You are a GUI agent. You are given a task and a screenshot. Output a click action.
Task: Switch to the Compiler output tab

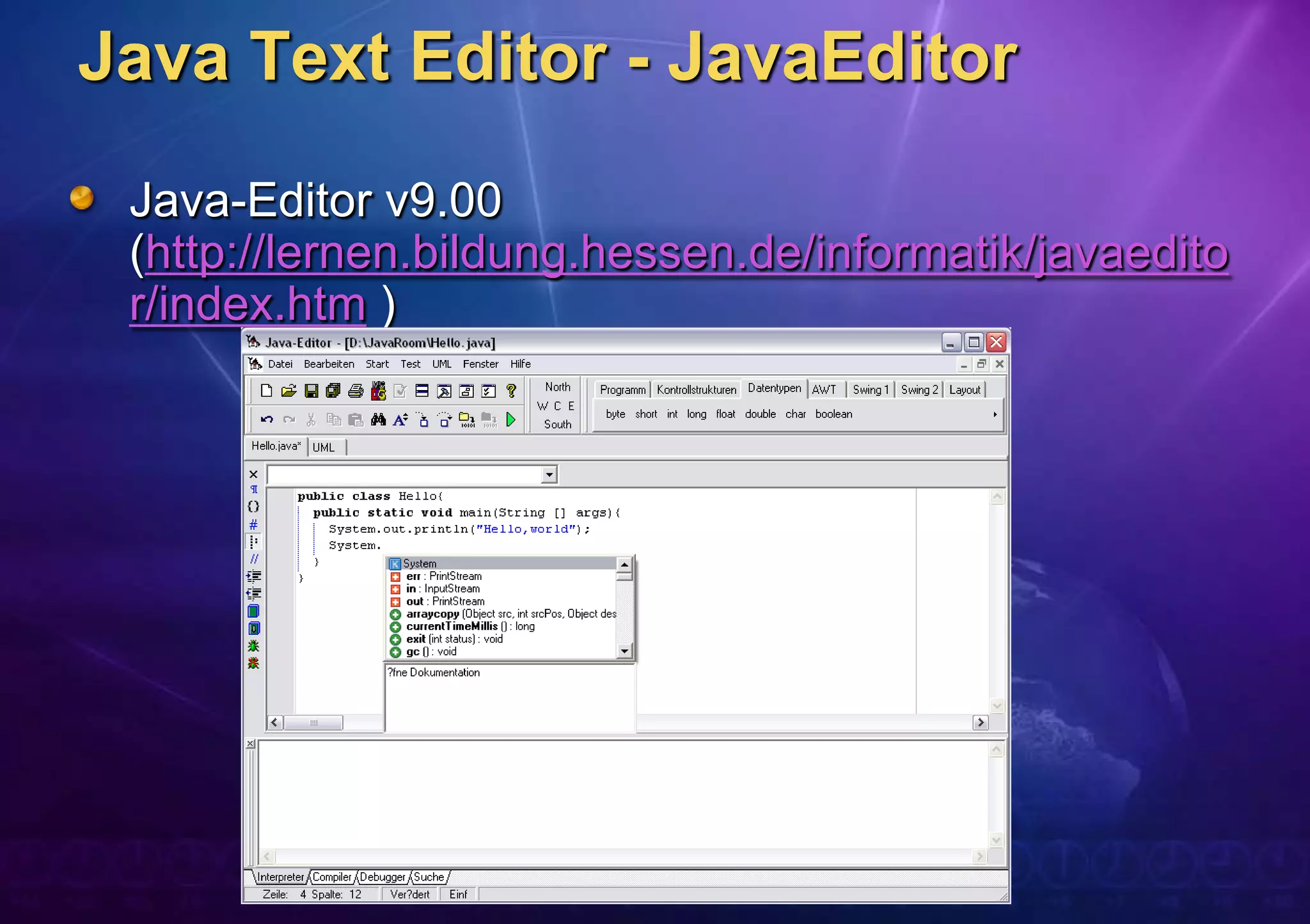(332, 877)
